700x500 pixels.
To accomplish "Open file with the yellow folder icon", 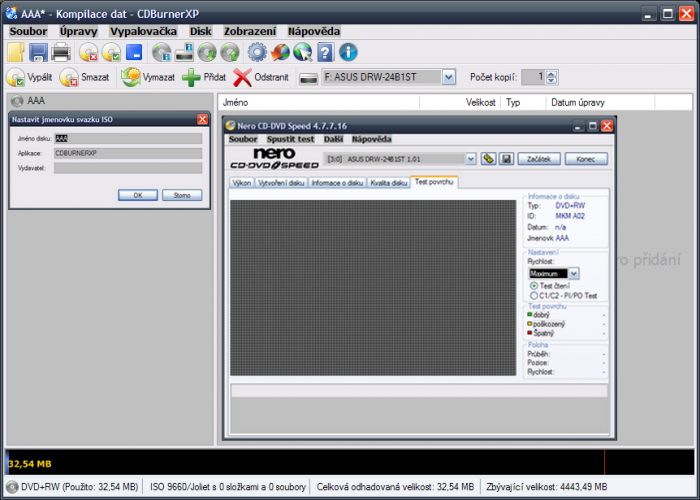I will click(16, 52).
